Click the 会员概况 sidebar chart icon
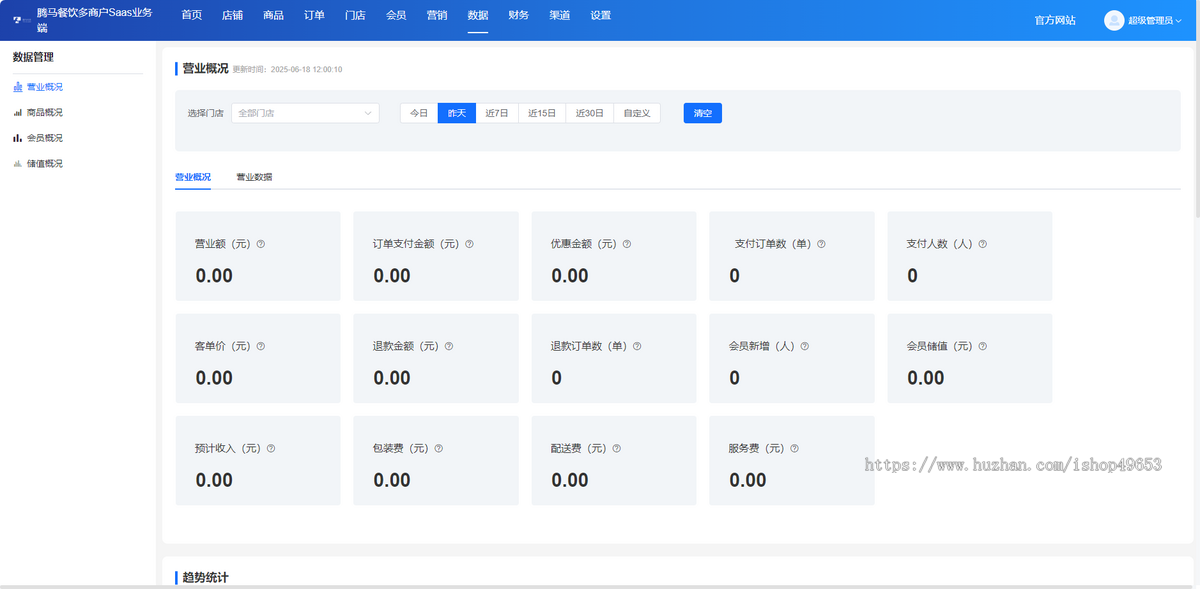 click(x=17, y=138)
